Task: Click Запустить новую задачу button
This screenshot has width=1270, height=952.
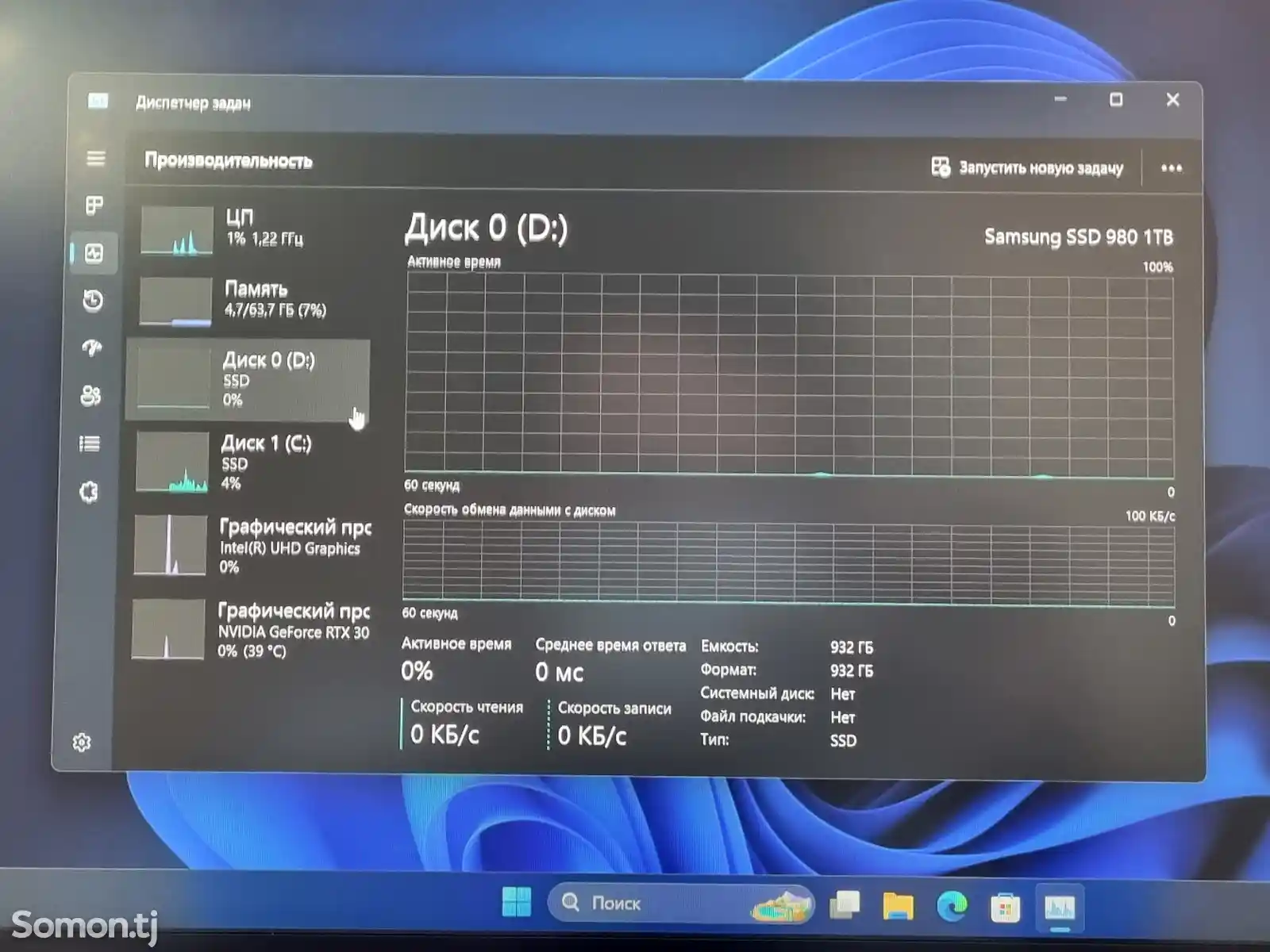Action: coord(1027,167)
